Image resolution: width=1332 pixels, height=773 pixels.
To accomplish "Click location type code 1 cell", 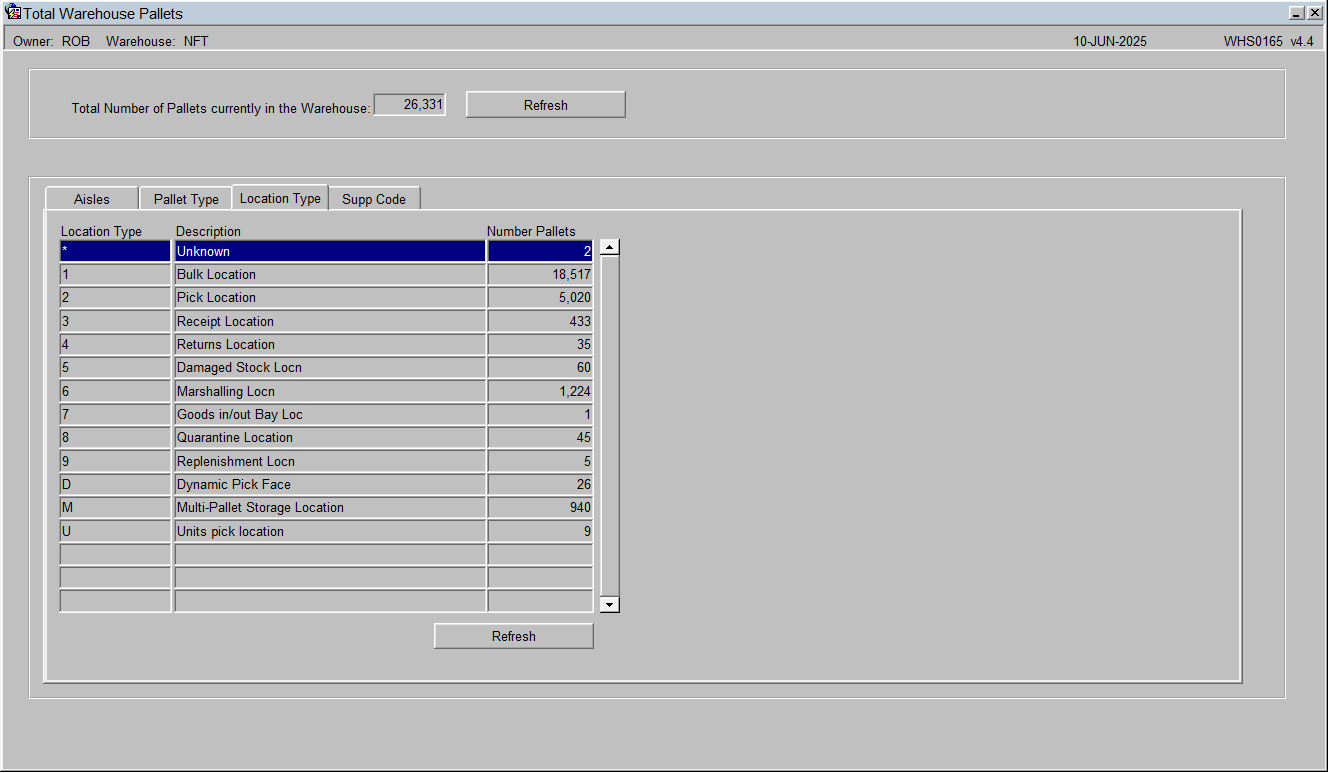I will tap(115, 274).
